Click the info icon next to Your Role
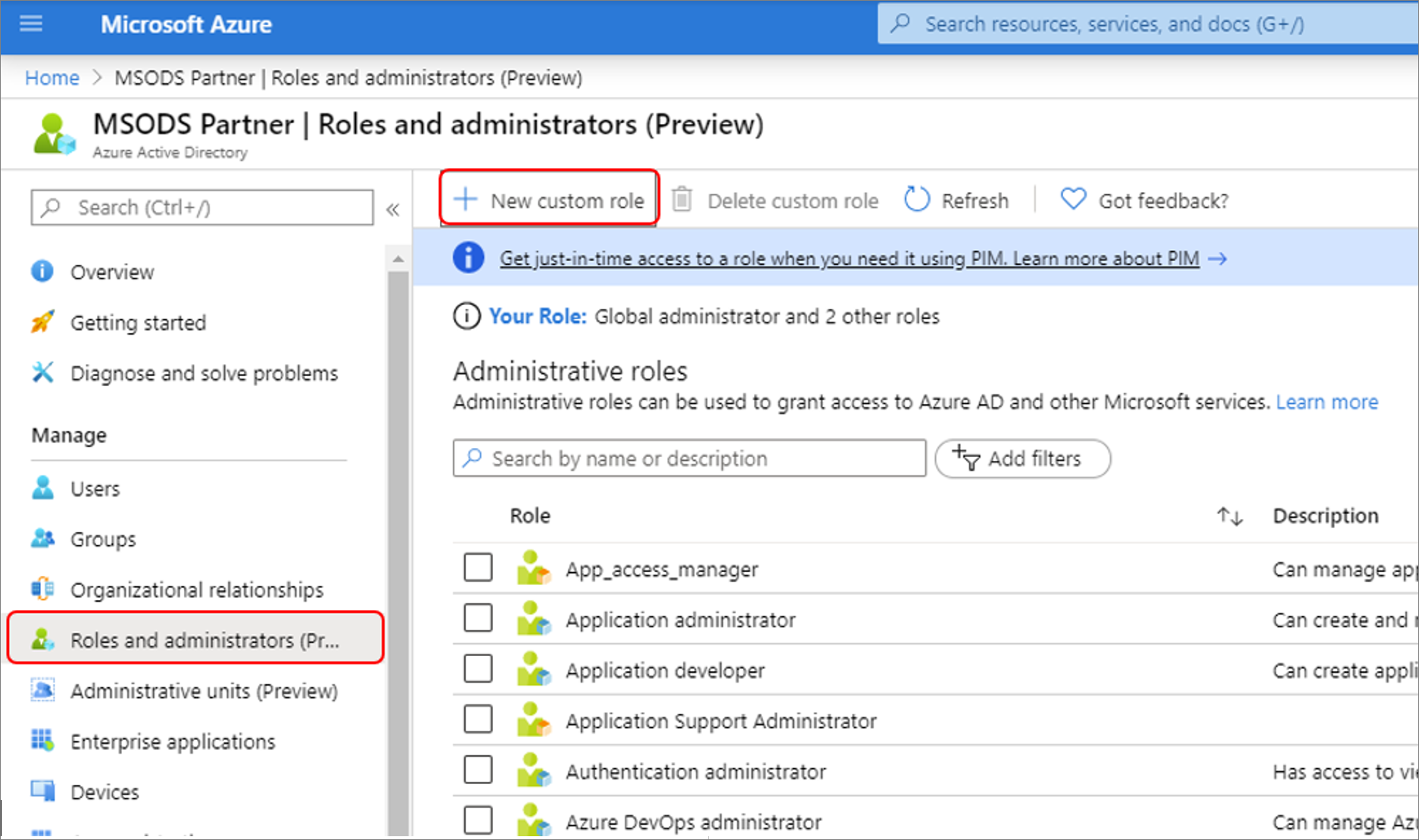This screenshot has height=840, width=1419. pos(466,316)
